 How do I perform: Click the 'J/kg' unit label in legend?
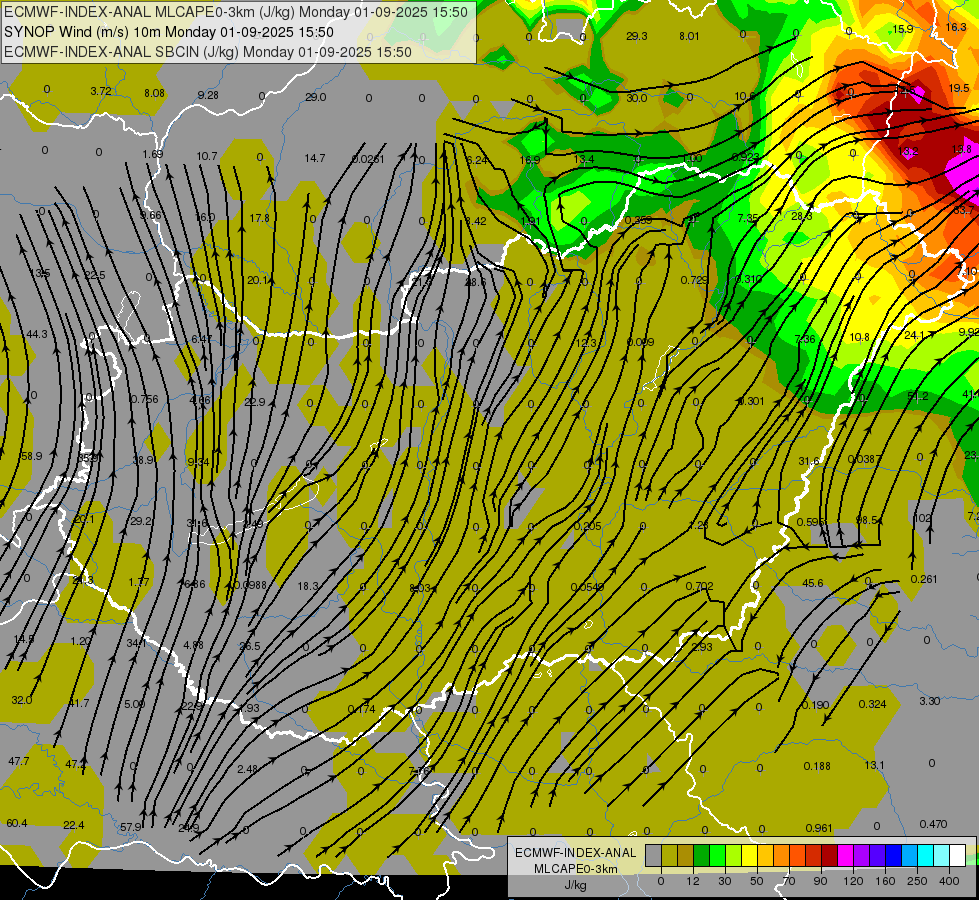(576, 885)
